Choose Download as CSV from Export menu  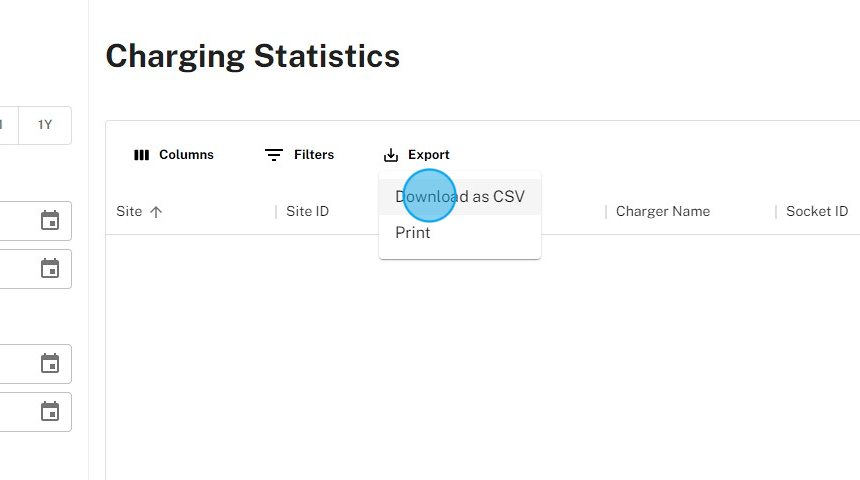[x=460, y=197]
